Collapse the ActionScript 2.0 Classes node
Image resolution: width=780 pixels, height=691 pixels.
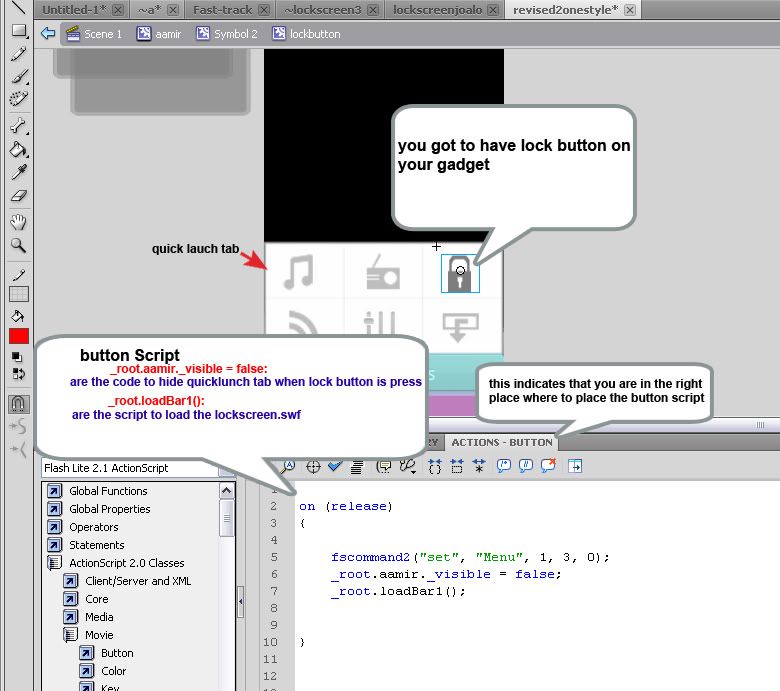tap(54, 563)
